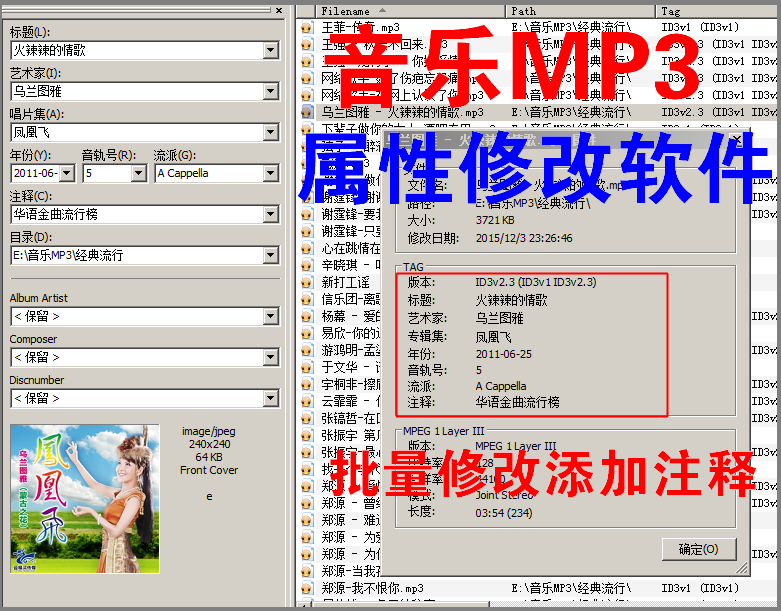
Task: Select the row starting 易欣-你的
Action: click(x=351, y=333)
